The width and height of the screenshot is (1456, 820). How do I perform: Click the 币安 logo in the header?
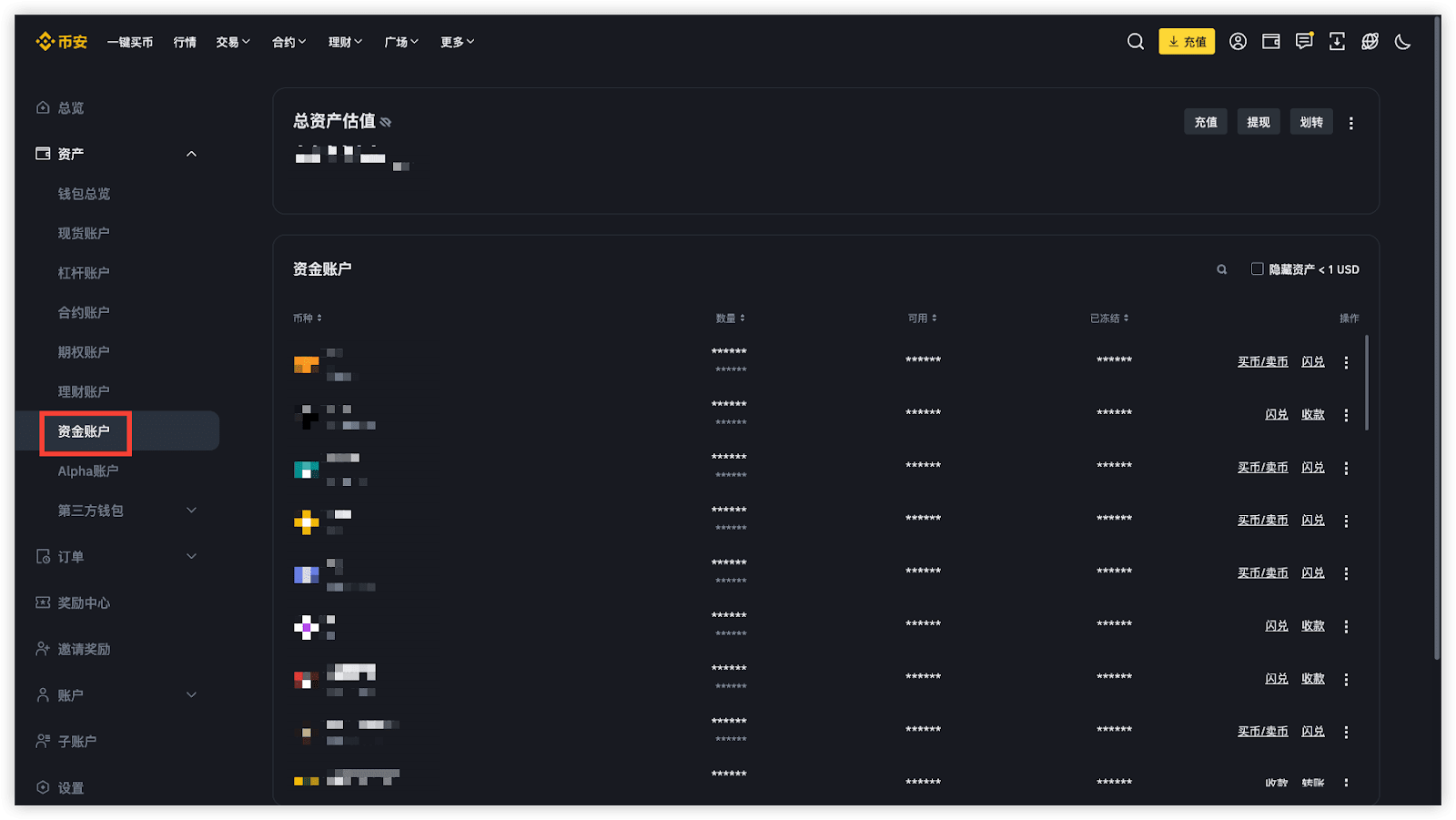(x=62, y=42)
